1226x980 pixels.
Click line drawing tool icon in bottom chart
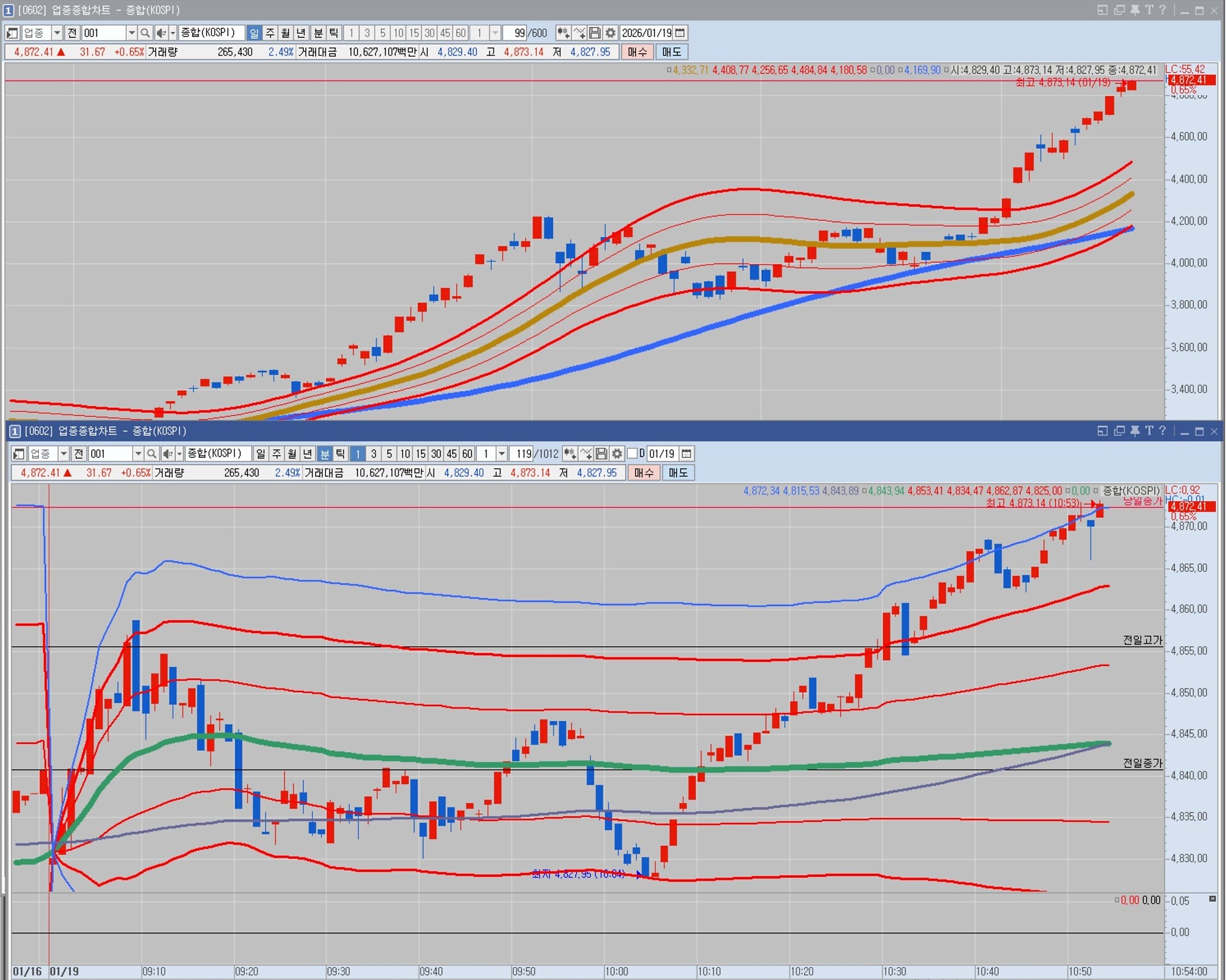[586, 453]
